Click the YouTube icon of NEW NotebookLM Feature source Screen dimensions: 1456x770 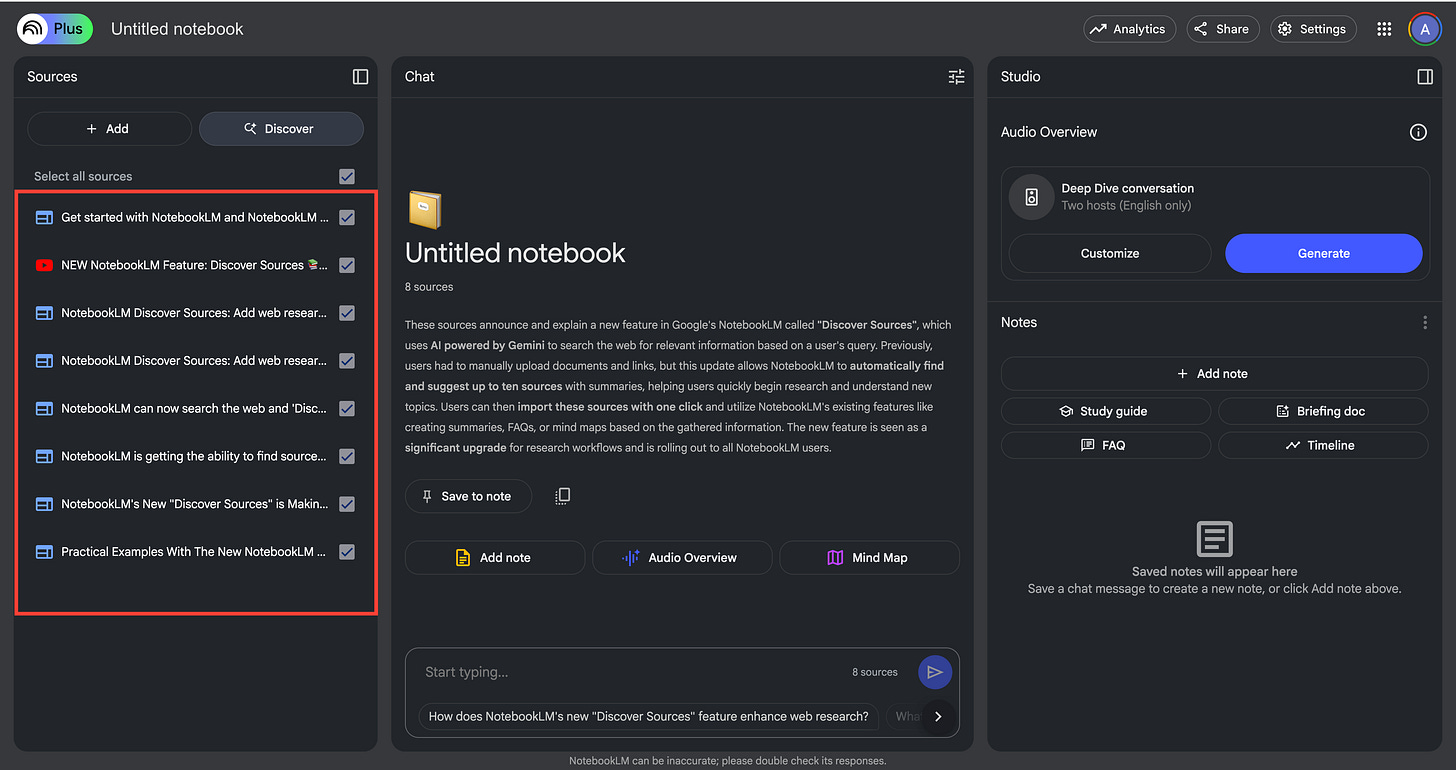[44, 265]
